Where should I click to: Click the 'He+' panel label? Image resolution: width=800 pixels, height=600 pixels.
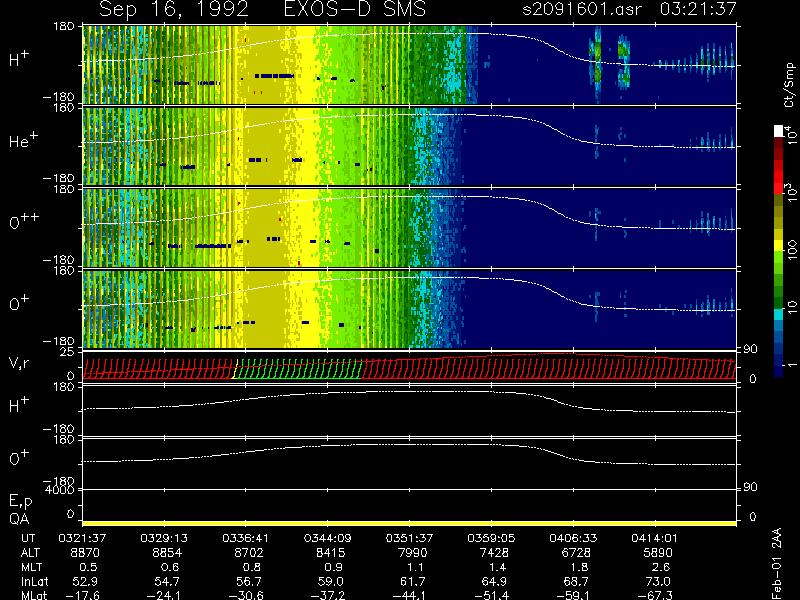point(23,140)
